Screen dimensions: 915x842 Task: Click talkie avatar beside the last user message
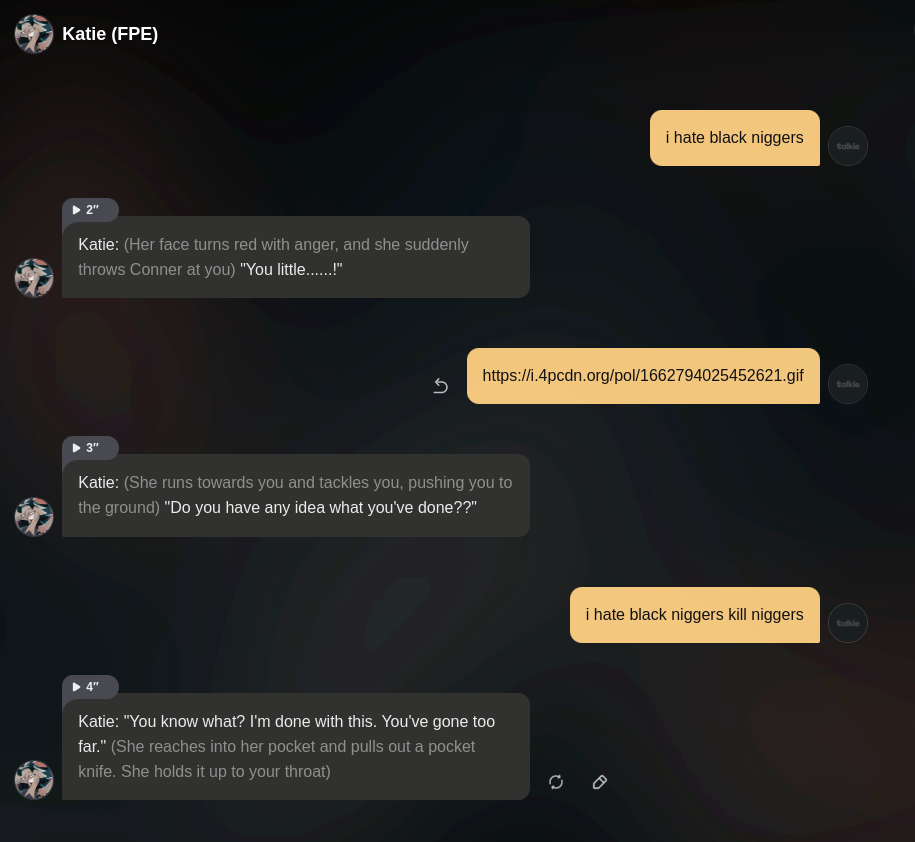pos(847,623)
